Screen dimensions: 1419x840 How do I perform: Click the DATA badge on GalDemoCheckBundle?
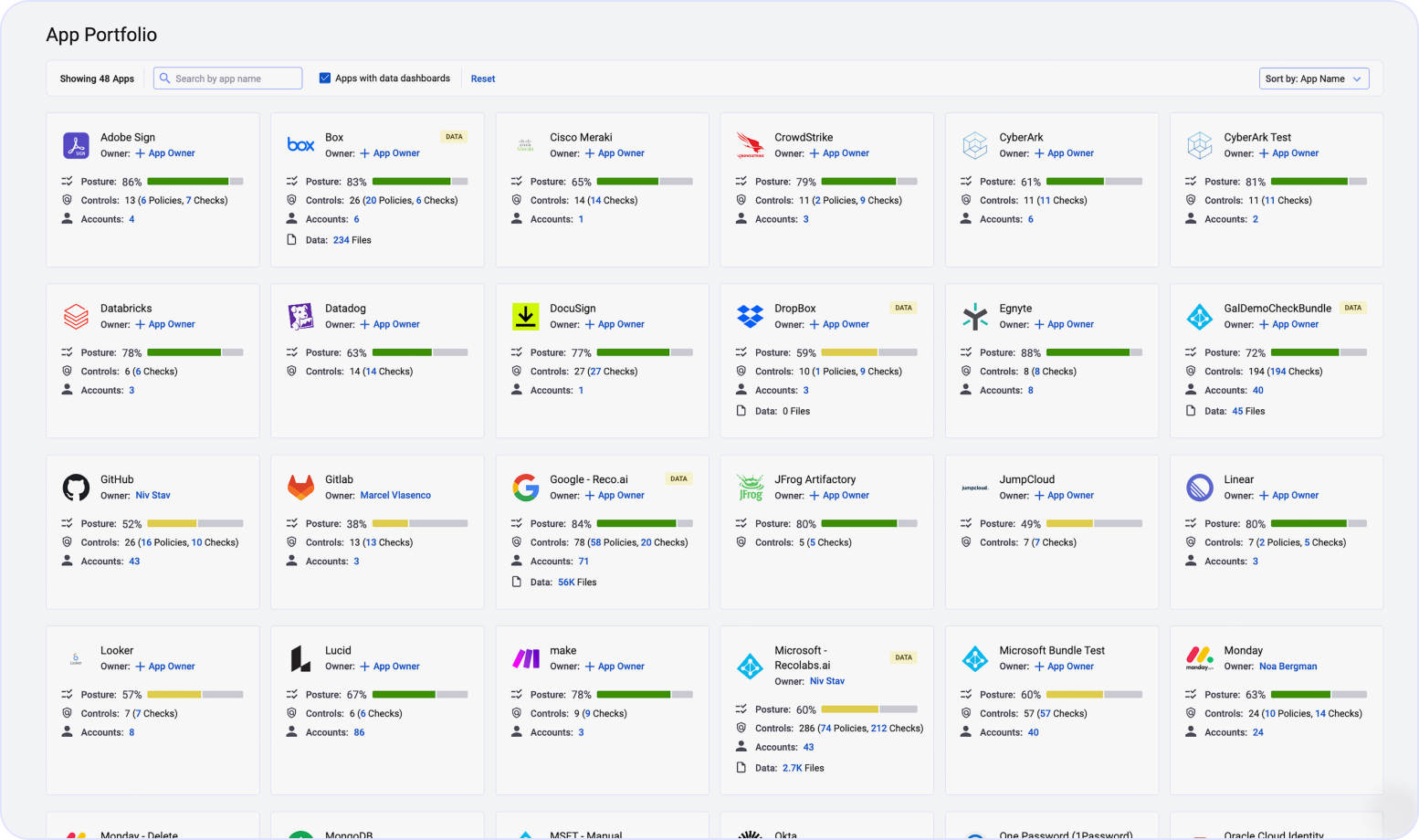(1352, 308)
